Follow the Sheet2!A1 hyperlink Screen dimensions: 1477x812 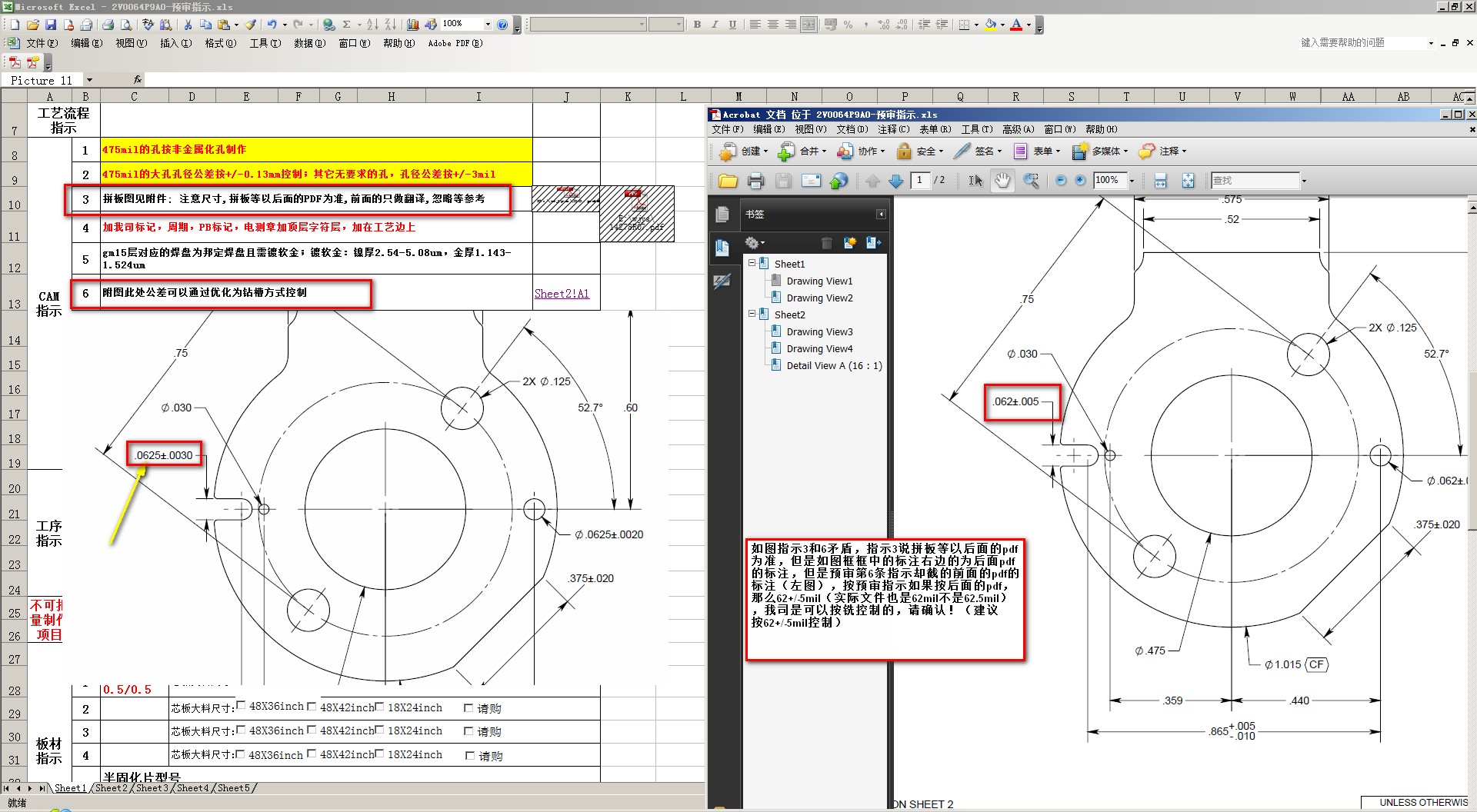[562, 294]
